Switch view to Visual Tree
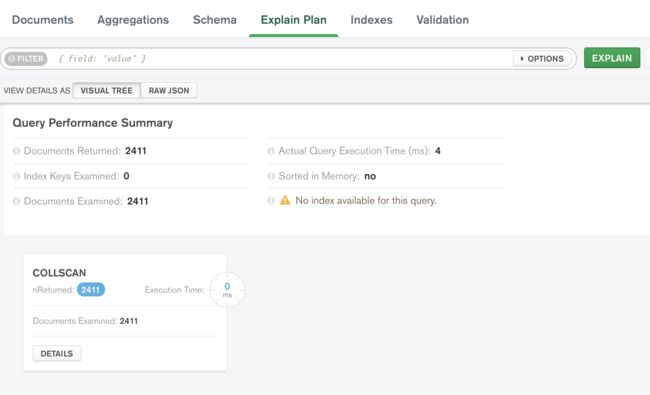 tap(107, 91)
